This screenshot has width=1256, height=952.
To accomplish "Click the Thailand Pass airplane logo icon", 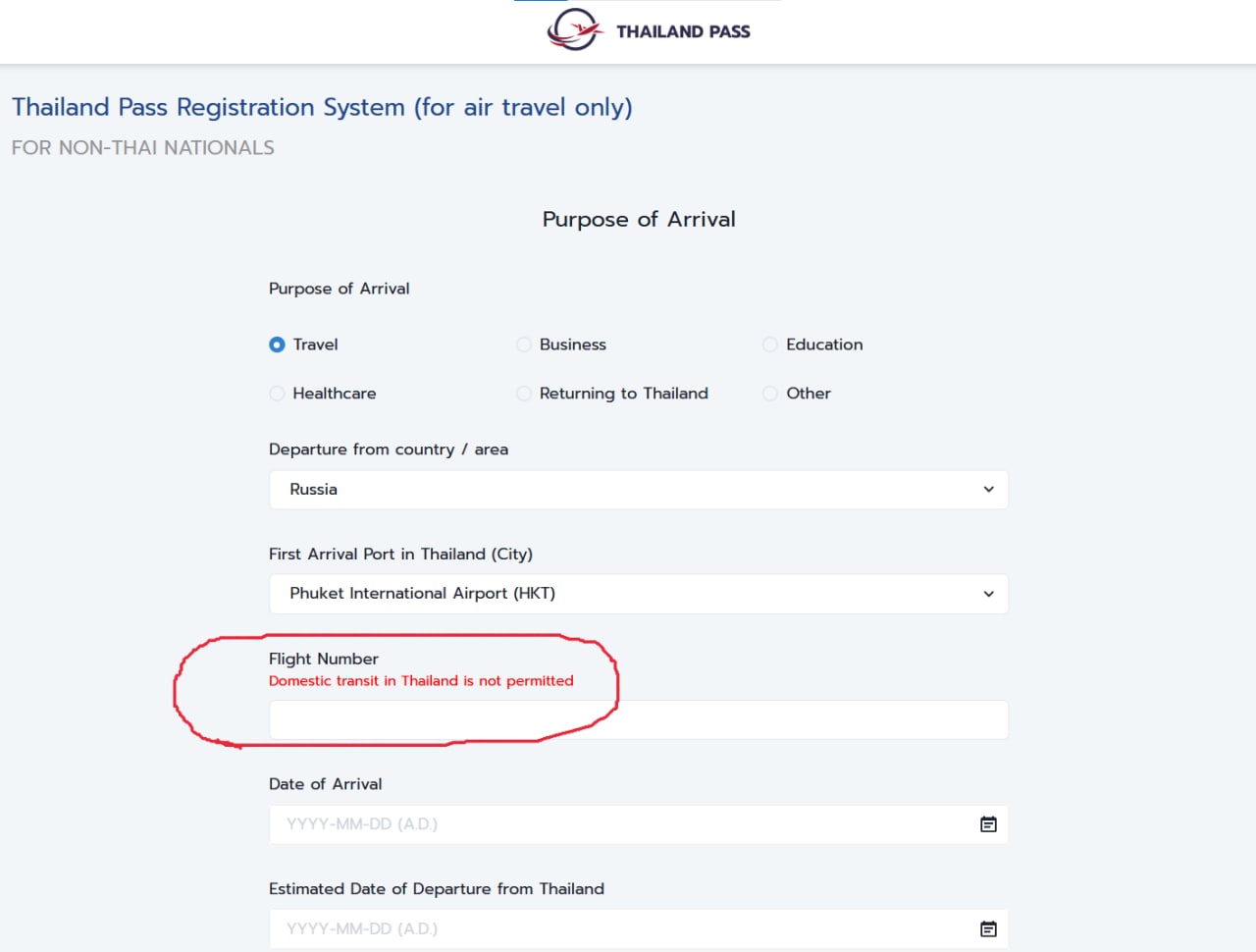I will pos(574,29).
